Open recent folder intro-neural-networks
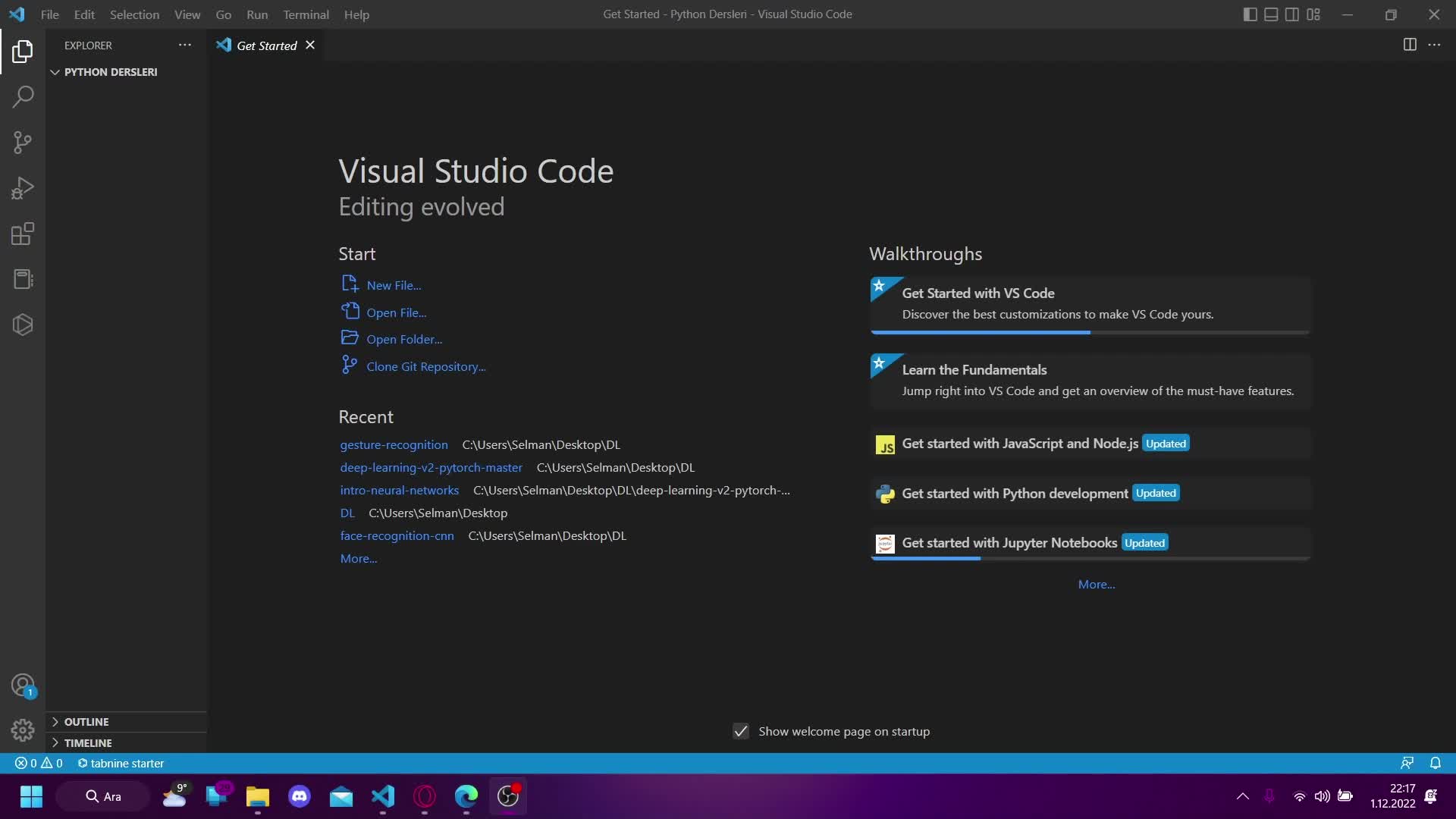Screen dimensions: 1456x819 pyautogui.click(x=399, y=491)
